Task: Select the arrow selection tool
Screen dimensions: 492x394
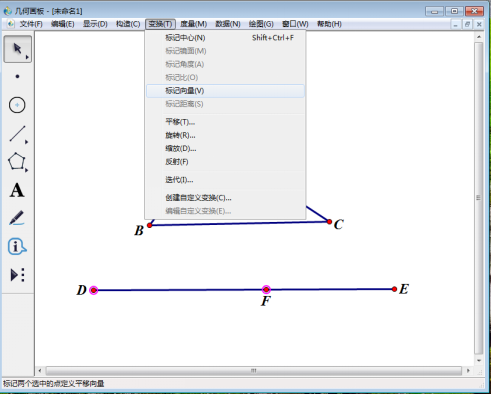Action: [x=17, y=49]
